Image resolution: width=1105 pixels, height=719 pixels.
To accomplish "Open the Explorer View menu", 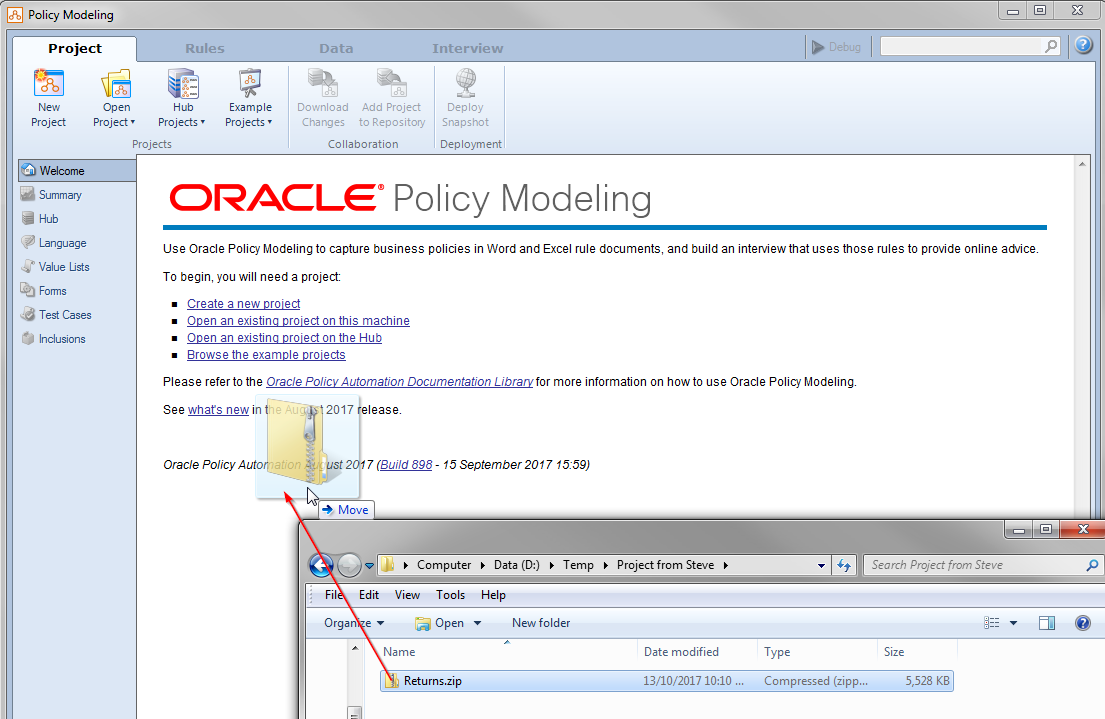I will click(407, 595).
